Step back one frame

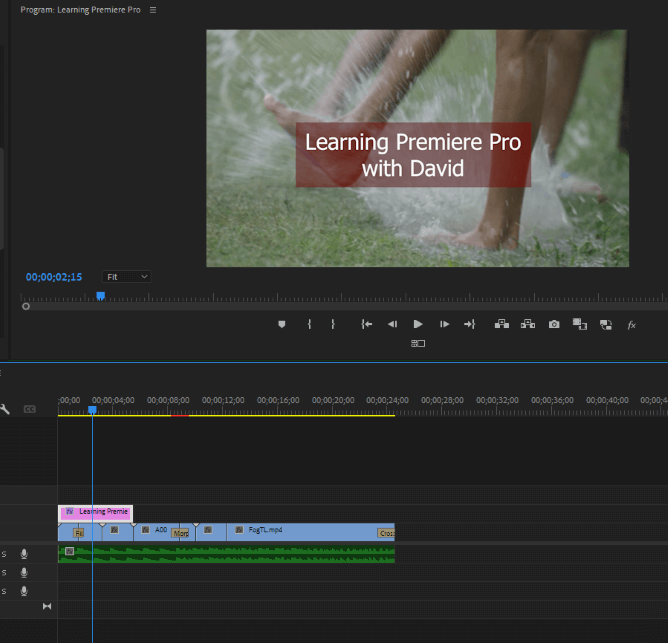click(392, 324)
